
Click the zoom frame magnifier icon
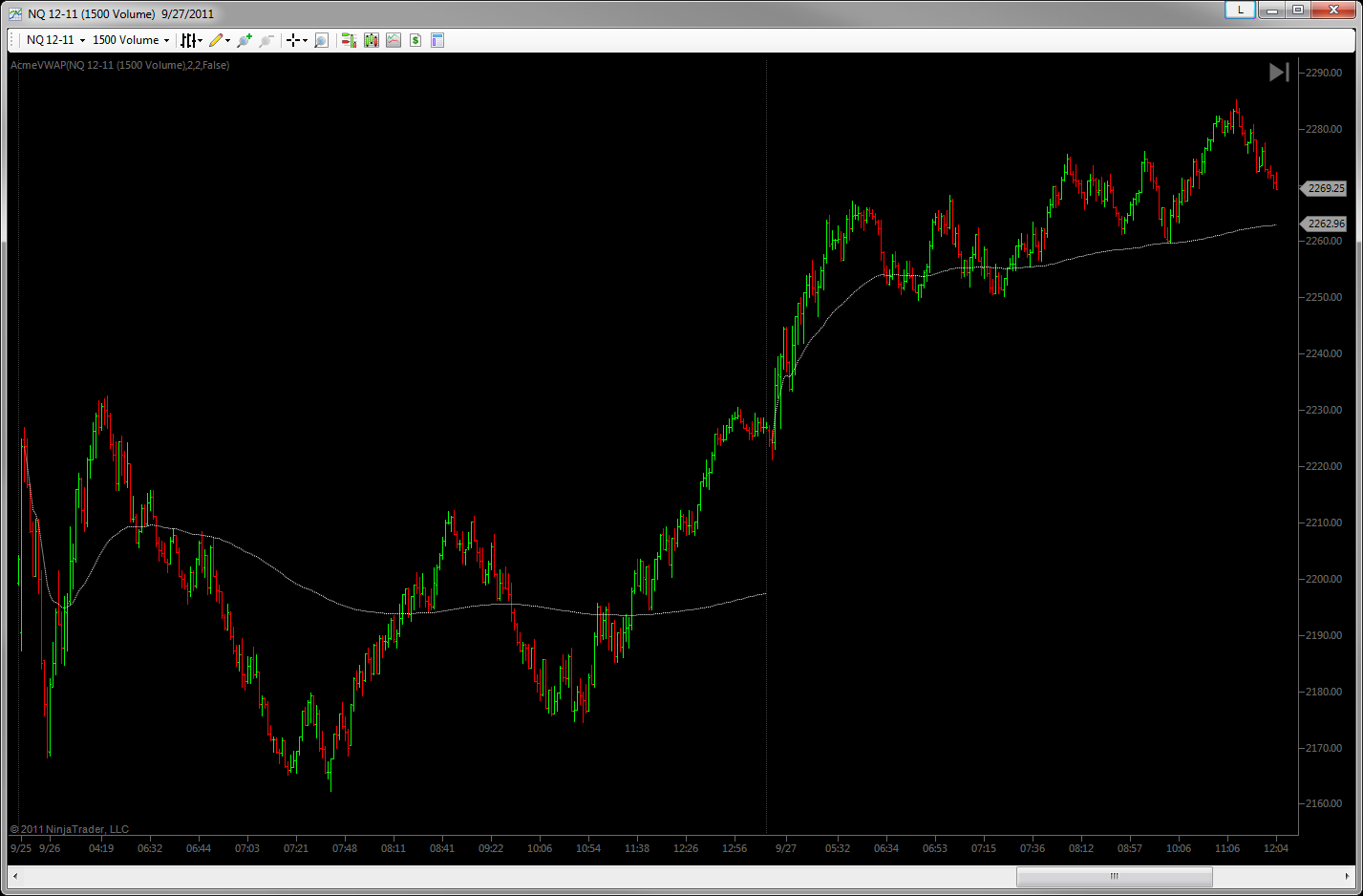coord(321,40)
